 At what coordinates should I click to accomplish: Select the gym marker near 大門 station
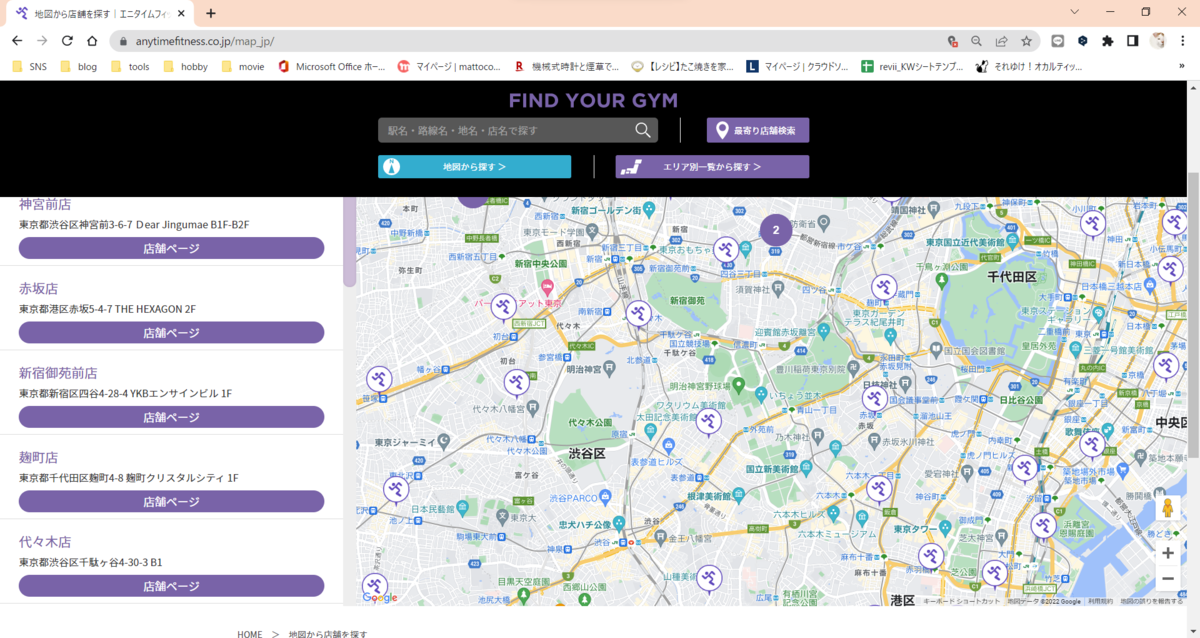994,575
